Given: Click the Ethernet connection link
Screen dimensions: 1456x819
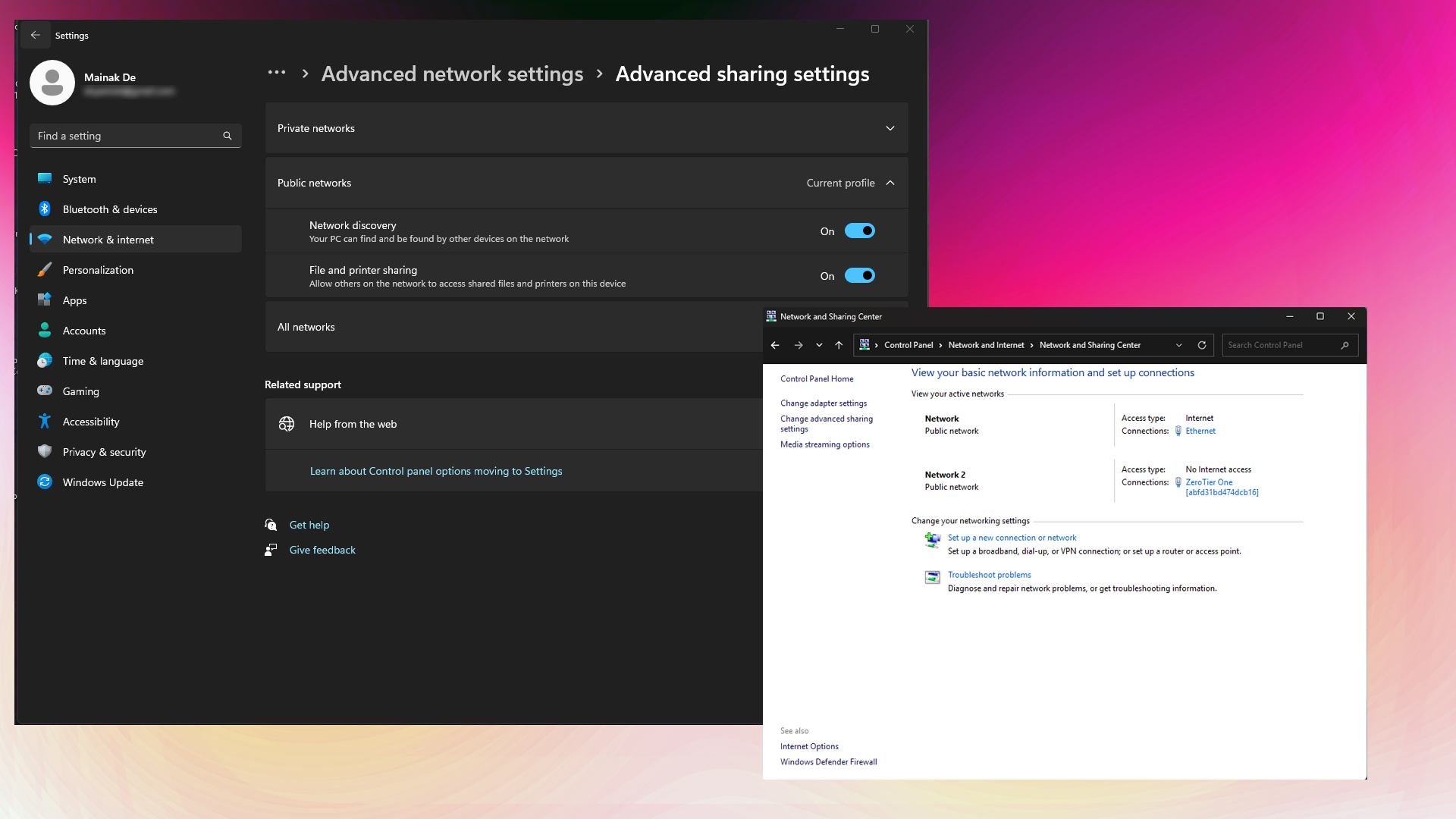Looking at the screenshot, I should tap(1200, 431).
